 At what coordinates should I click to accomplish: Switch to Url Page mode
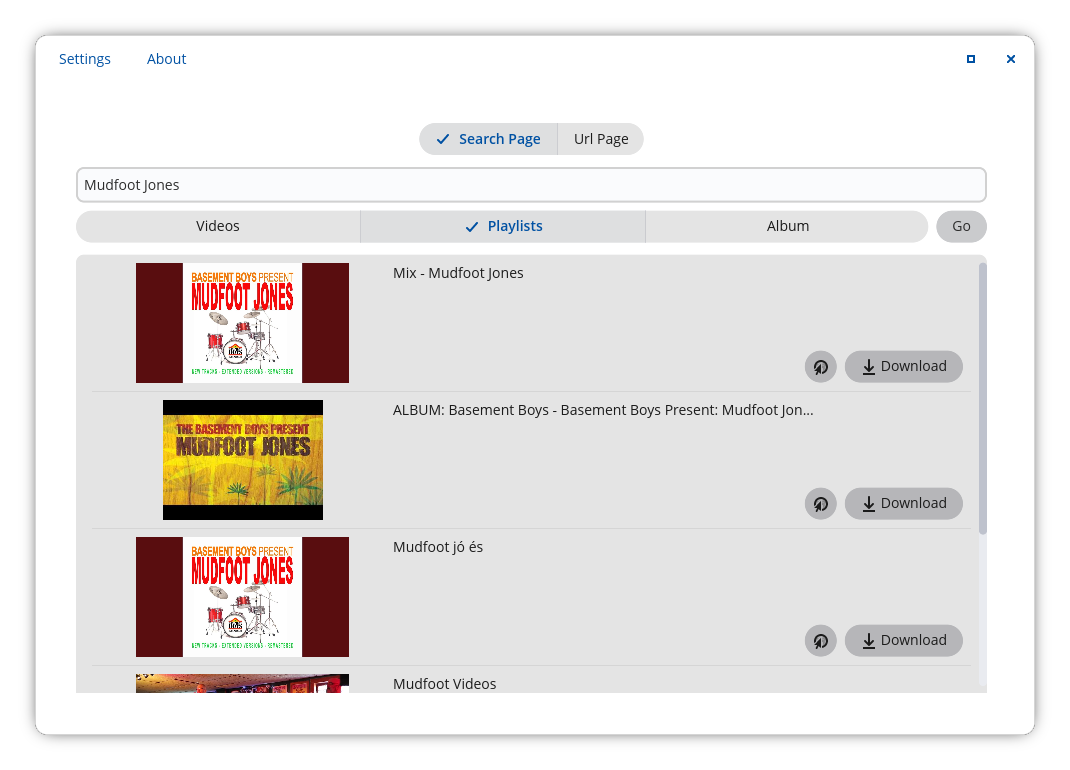tap(600, 139)
